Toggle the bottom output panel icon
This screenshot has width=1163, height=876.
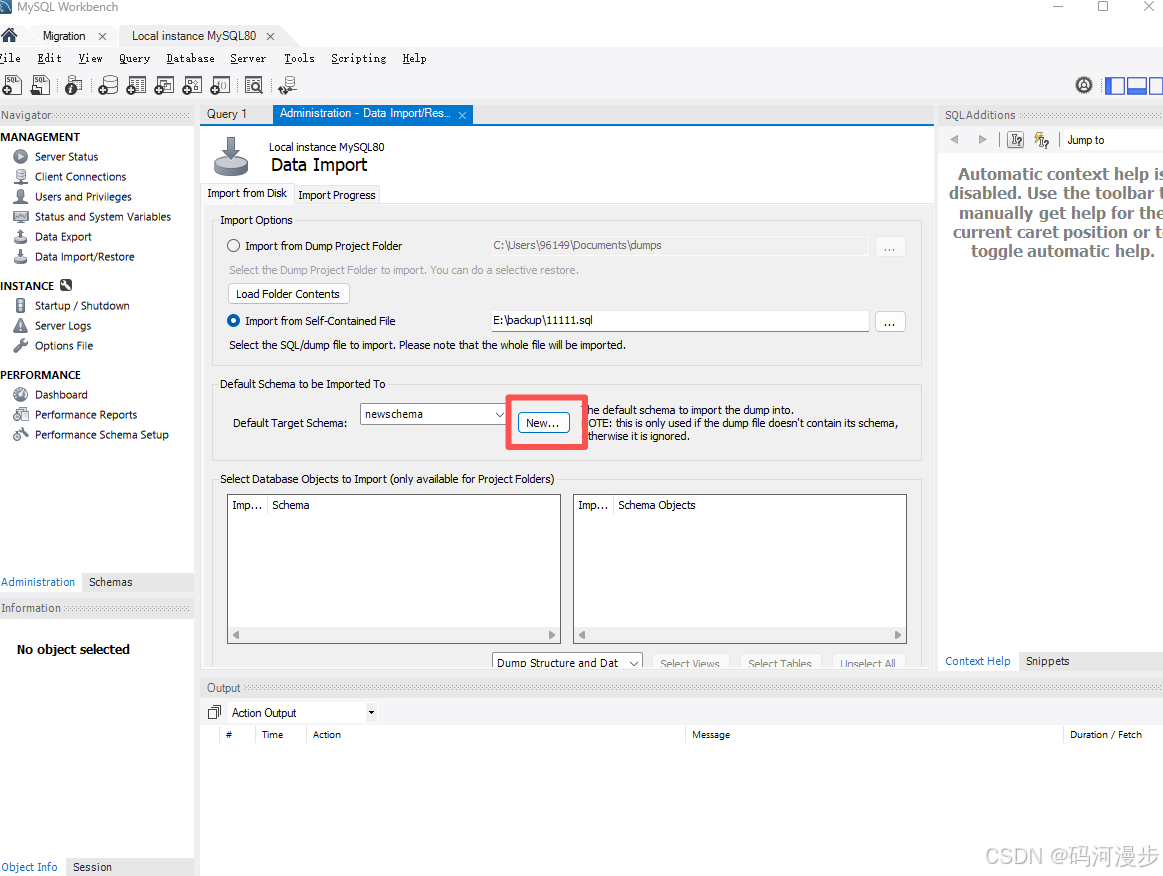(1137, 86)
